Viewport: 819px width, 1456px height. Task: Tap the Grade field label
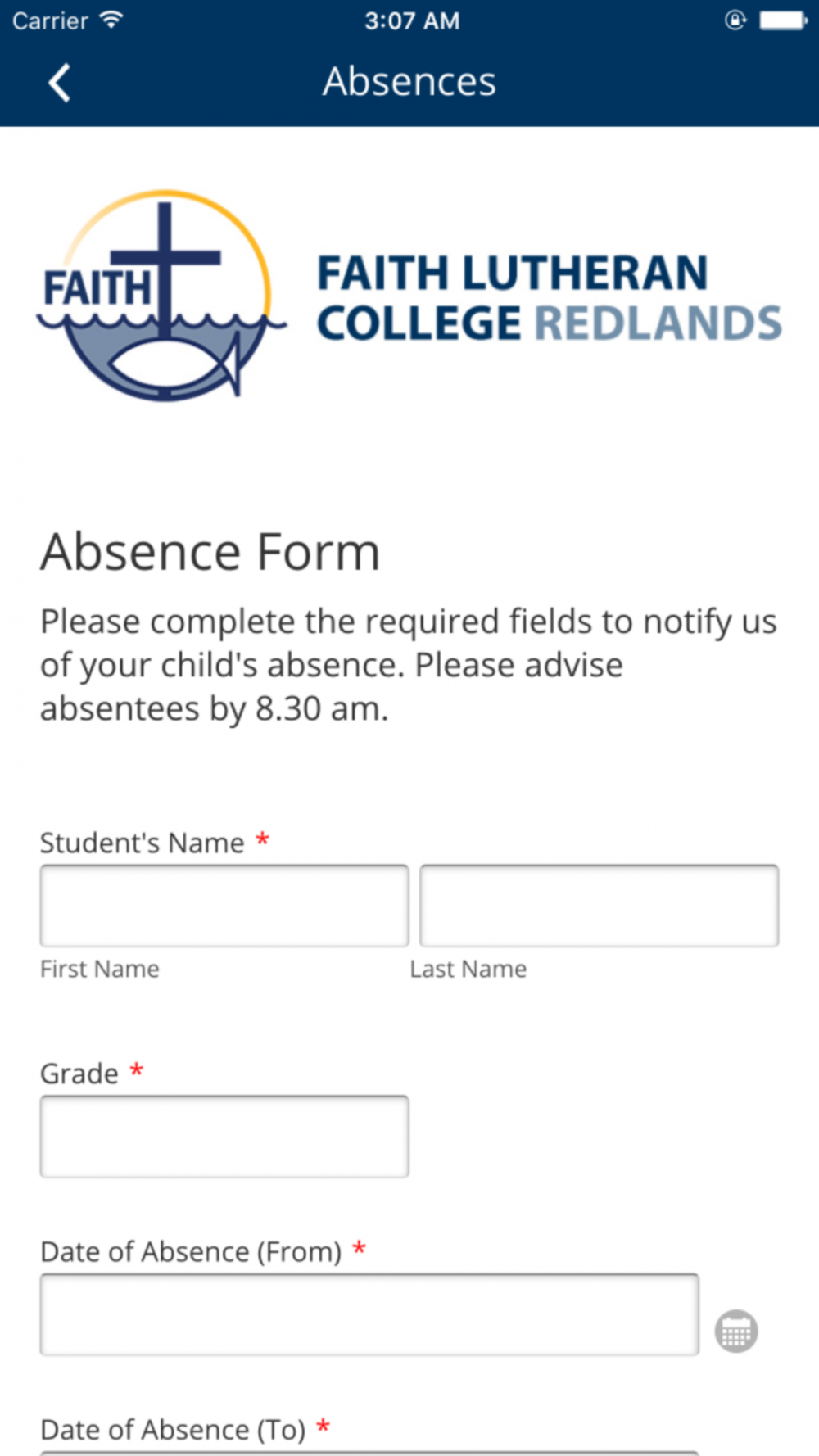pyautogui.click(x=79, y=1074)
